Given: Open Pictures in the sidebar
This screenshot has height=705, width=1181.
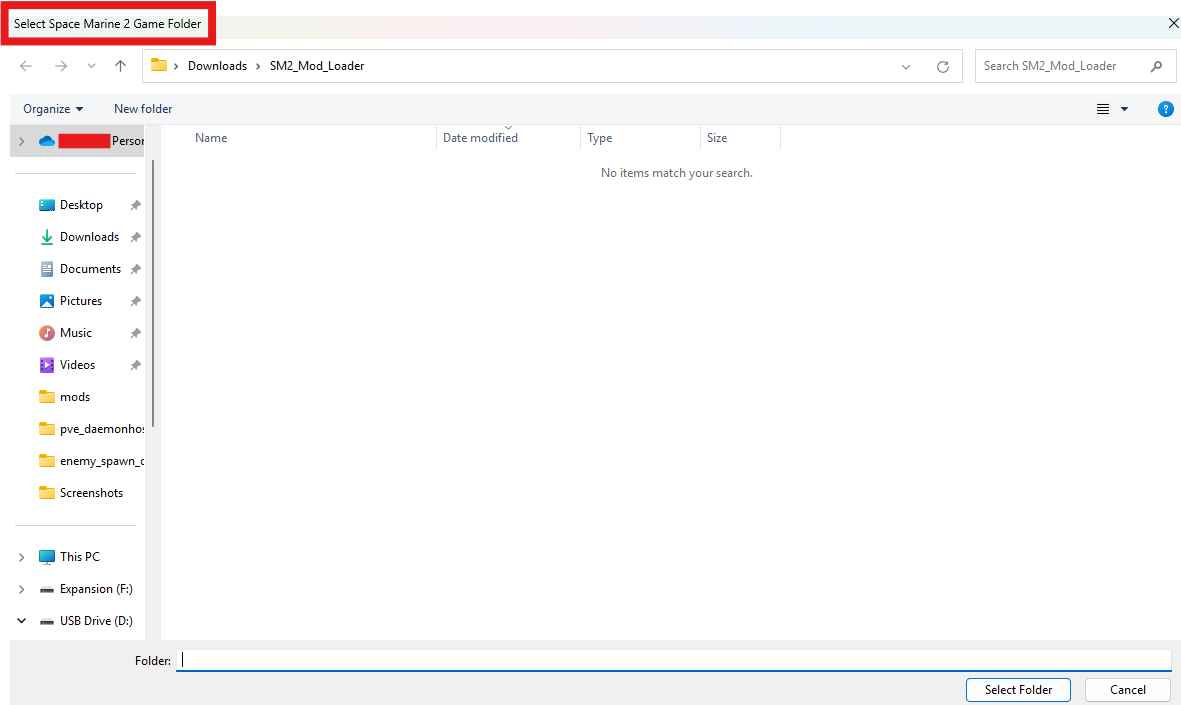Looking at the screenshot, I should coord(81,301).
